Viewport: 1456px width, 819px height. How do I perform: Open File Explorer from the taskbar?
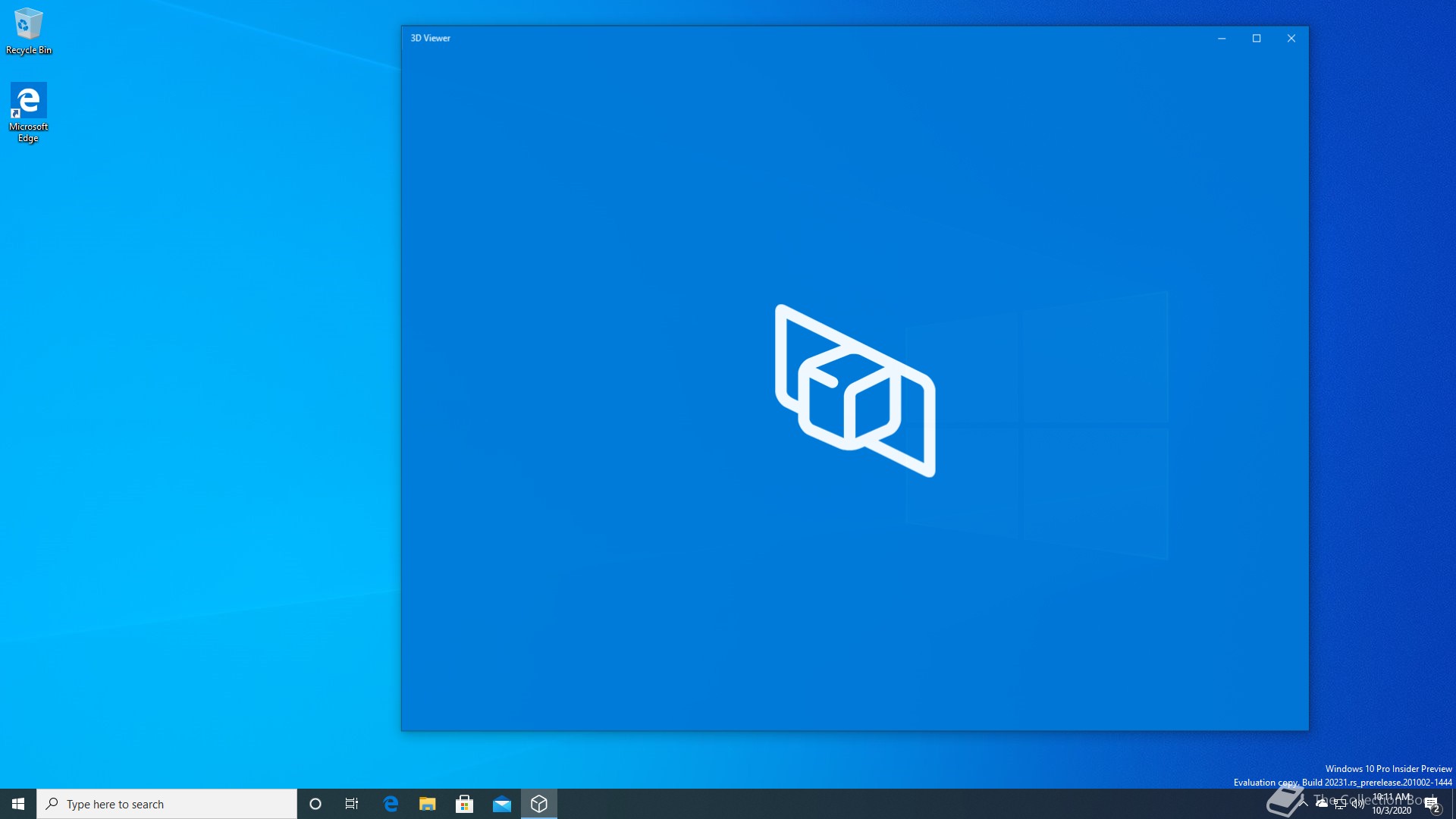(x=428, y=804)
